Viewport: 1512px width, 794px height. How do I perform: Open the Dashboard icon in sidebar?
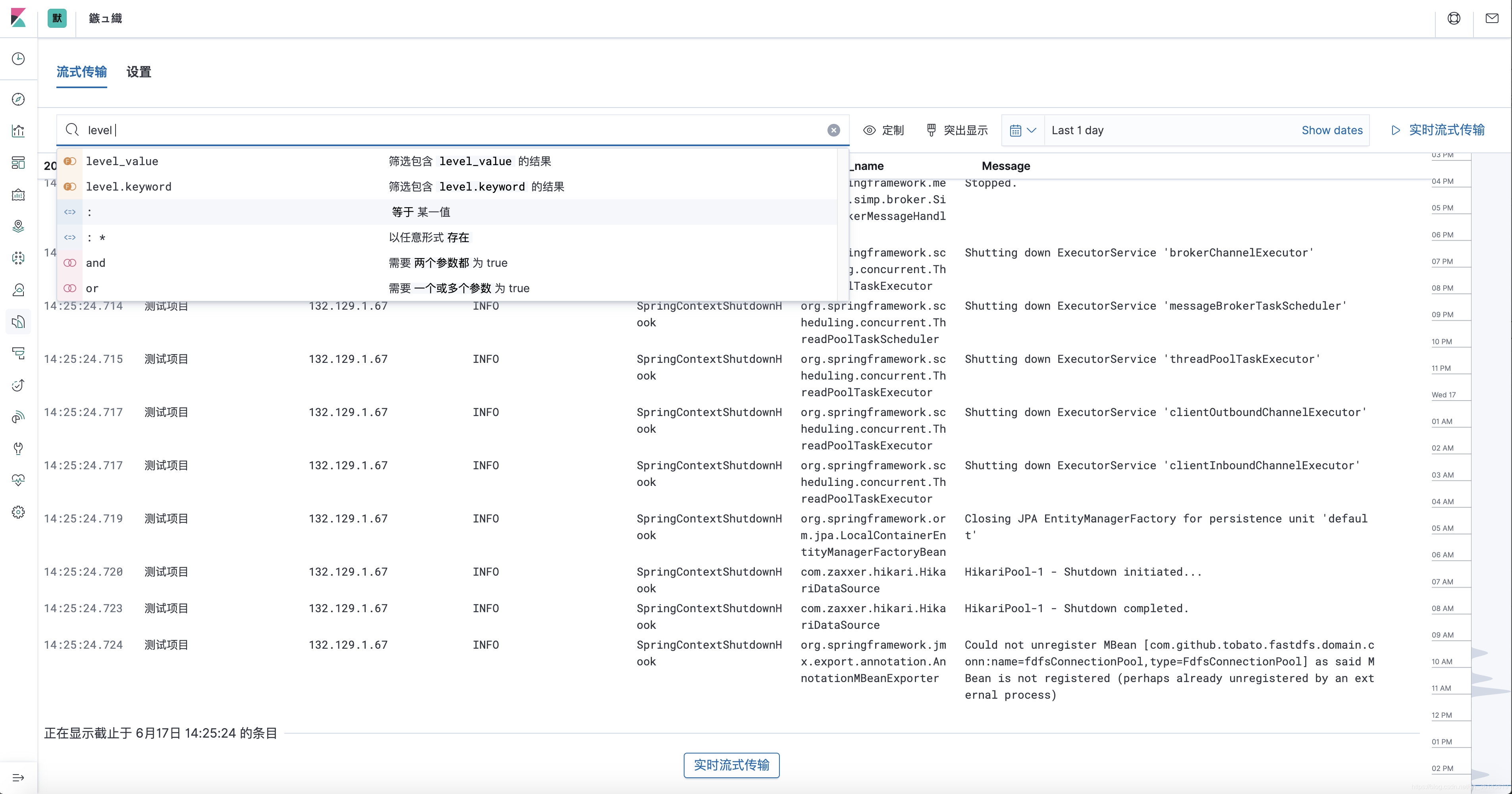click(x=18, y=162)
